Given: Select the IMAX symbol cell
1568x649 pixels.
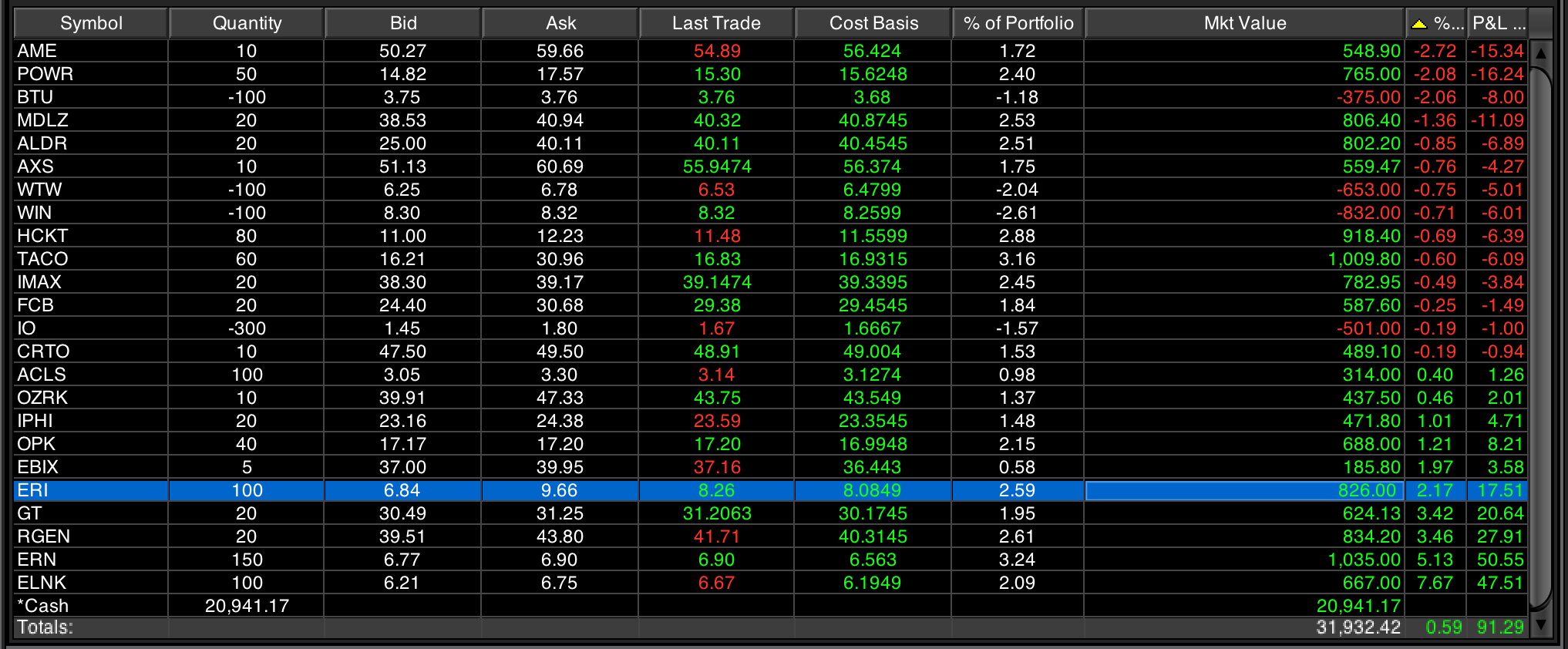Looking at the screenshot, I should (x=91, y=282).
